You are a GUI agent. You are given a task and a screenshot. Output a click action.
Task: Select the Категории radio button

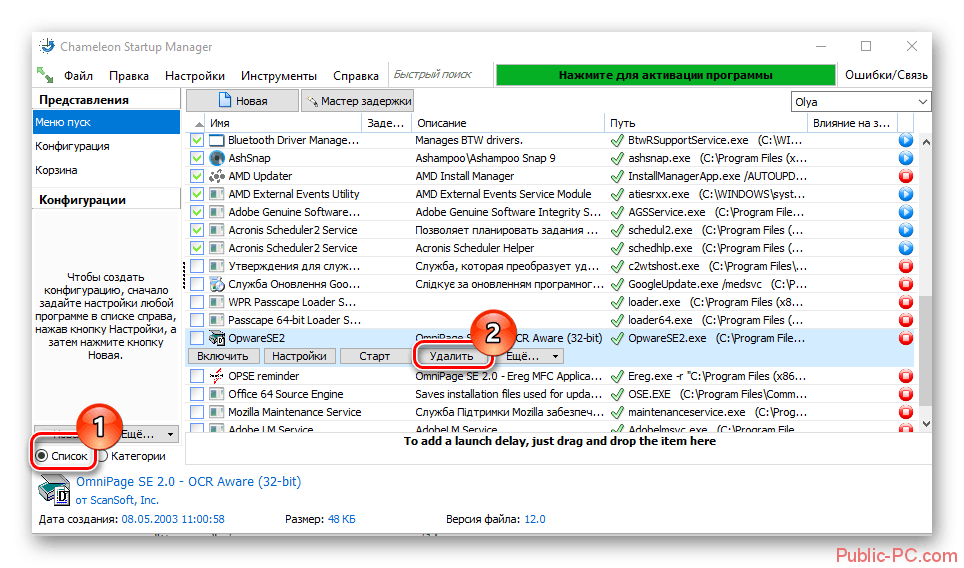pos(103,456)
